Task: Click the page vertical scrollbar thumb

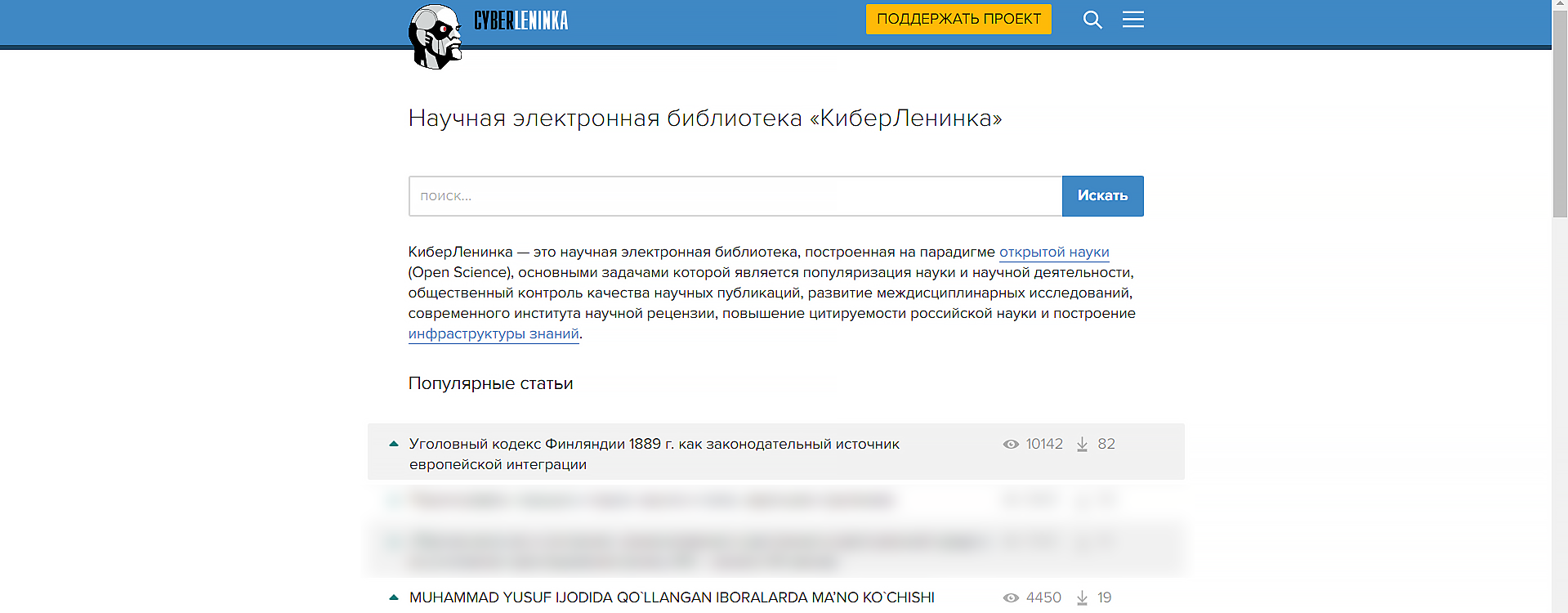Action: tap(1560, 114)
